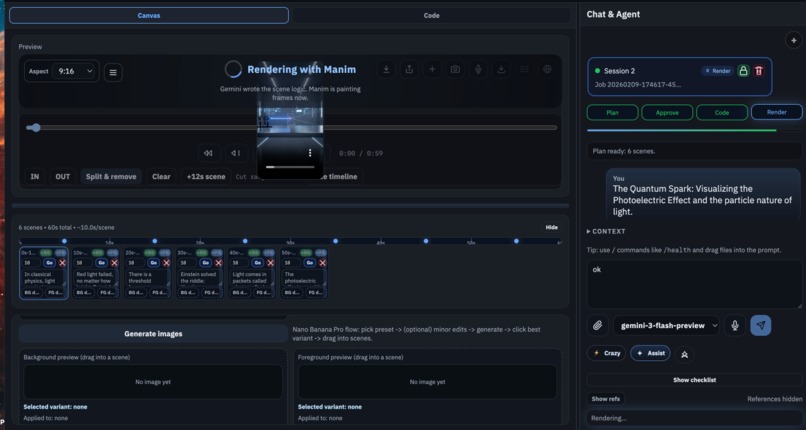Click Show refs

click(x=606, y=399)
